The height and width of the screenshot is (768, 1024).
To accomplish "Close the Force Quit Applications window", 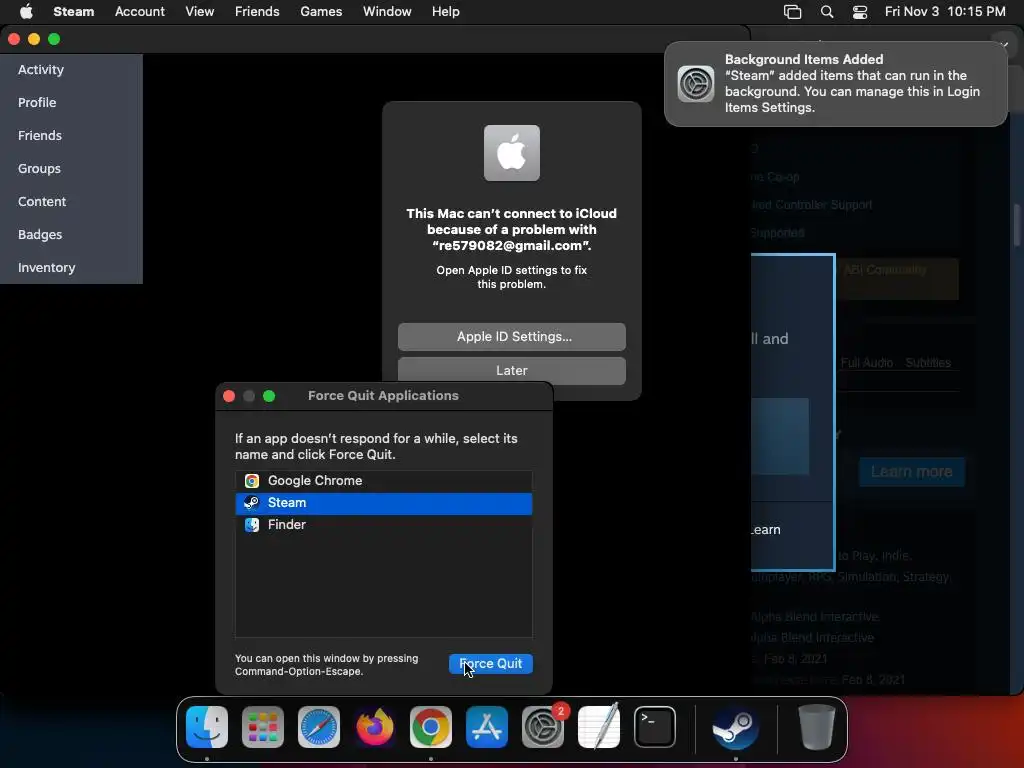I will point(229,396).
